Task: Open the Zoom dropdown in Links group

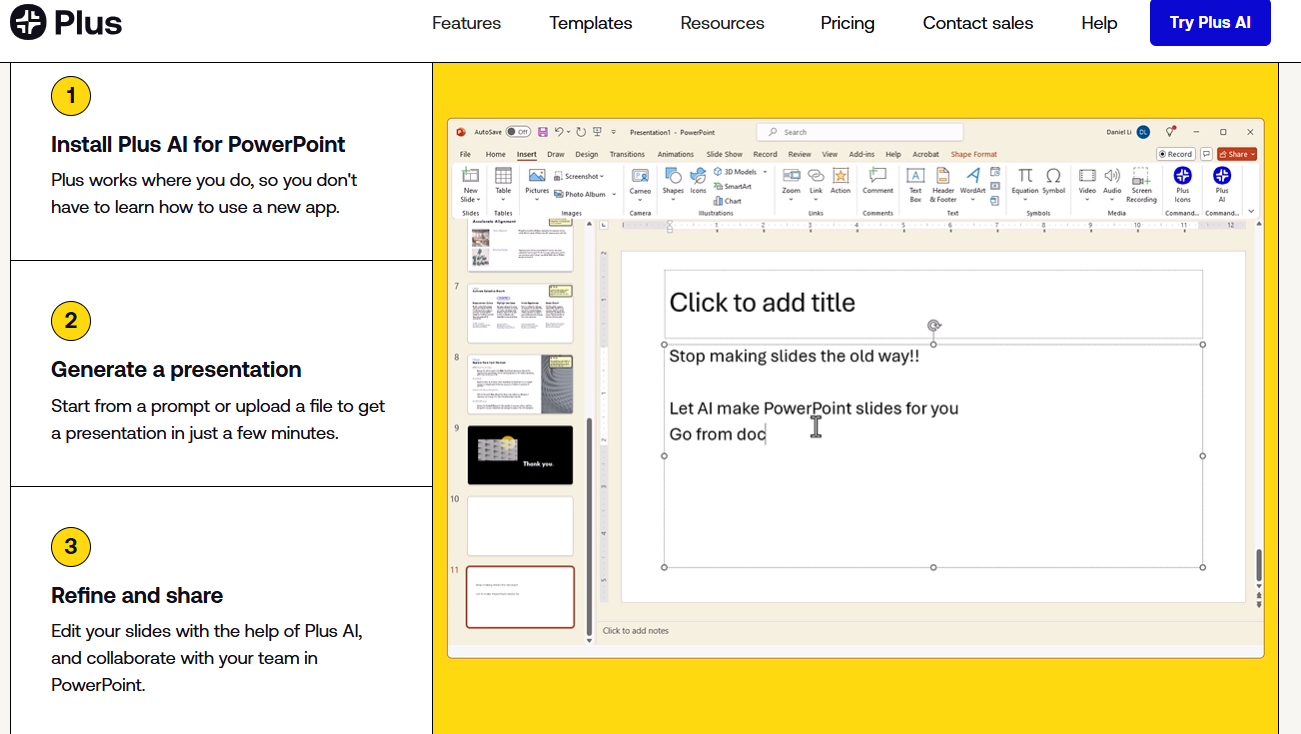Action: 791,199
